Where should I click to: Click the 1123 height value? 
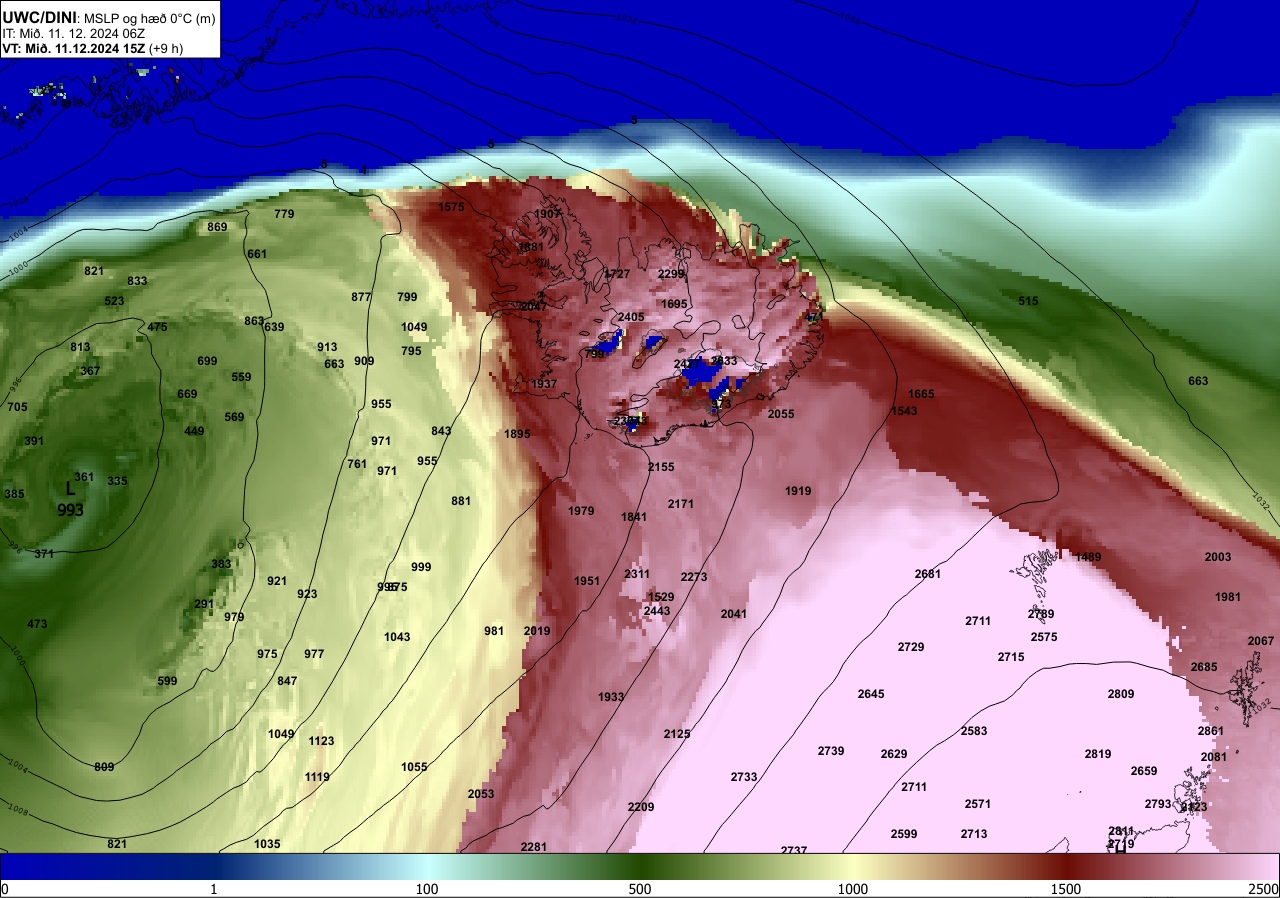click(322, 741)
